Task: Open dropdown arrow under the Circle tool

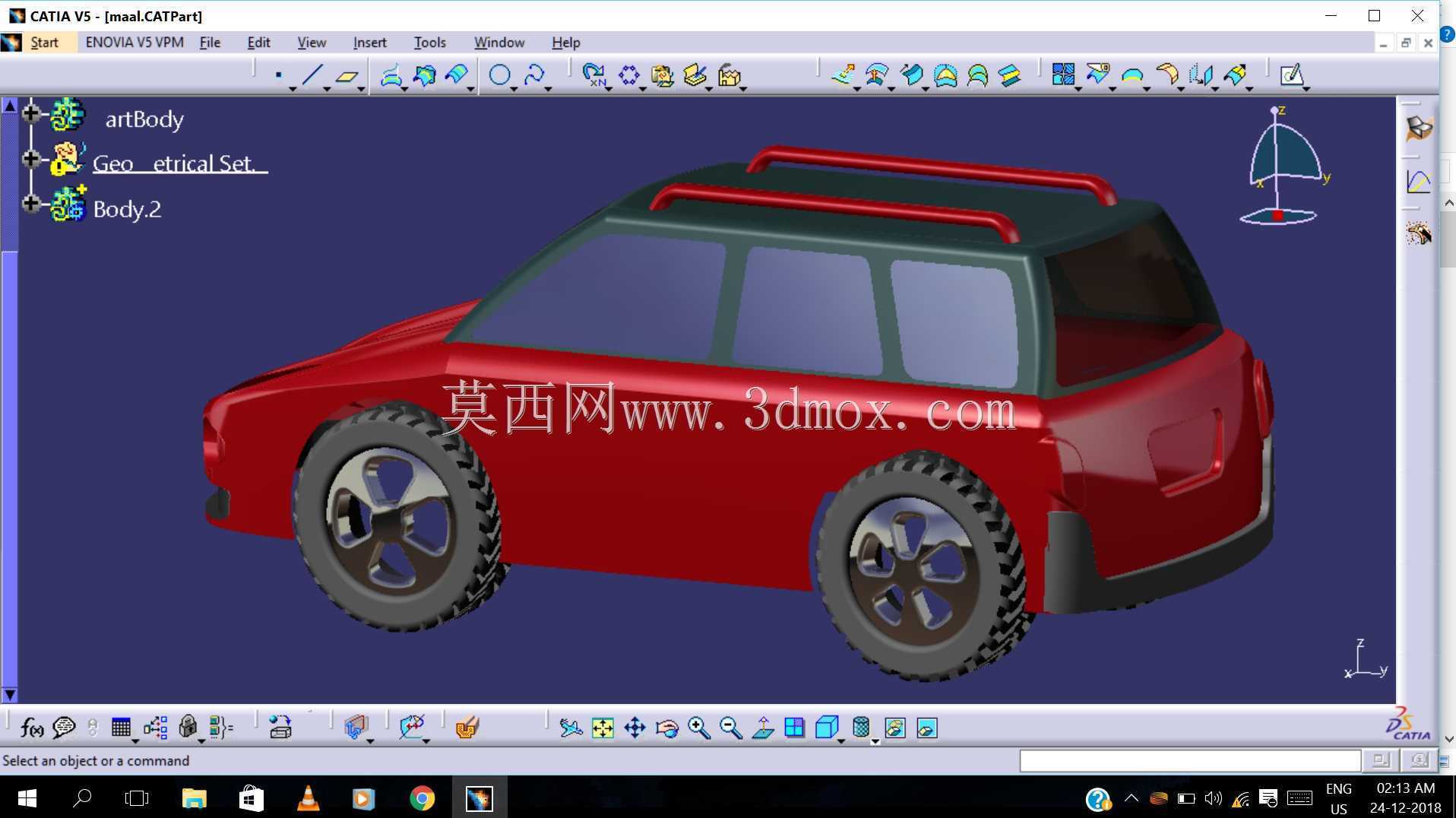Action: [514, 90]
